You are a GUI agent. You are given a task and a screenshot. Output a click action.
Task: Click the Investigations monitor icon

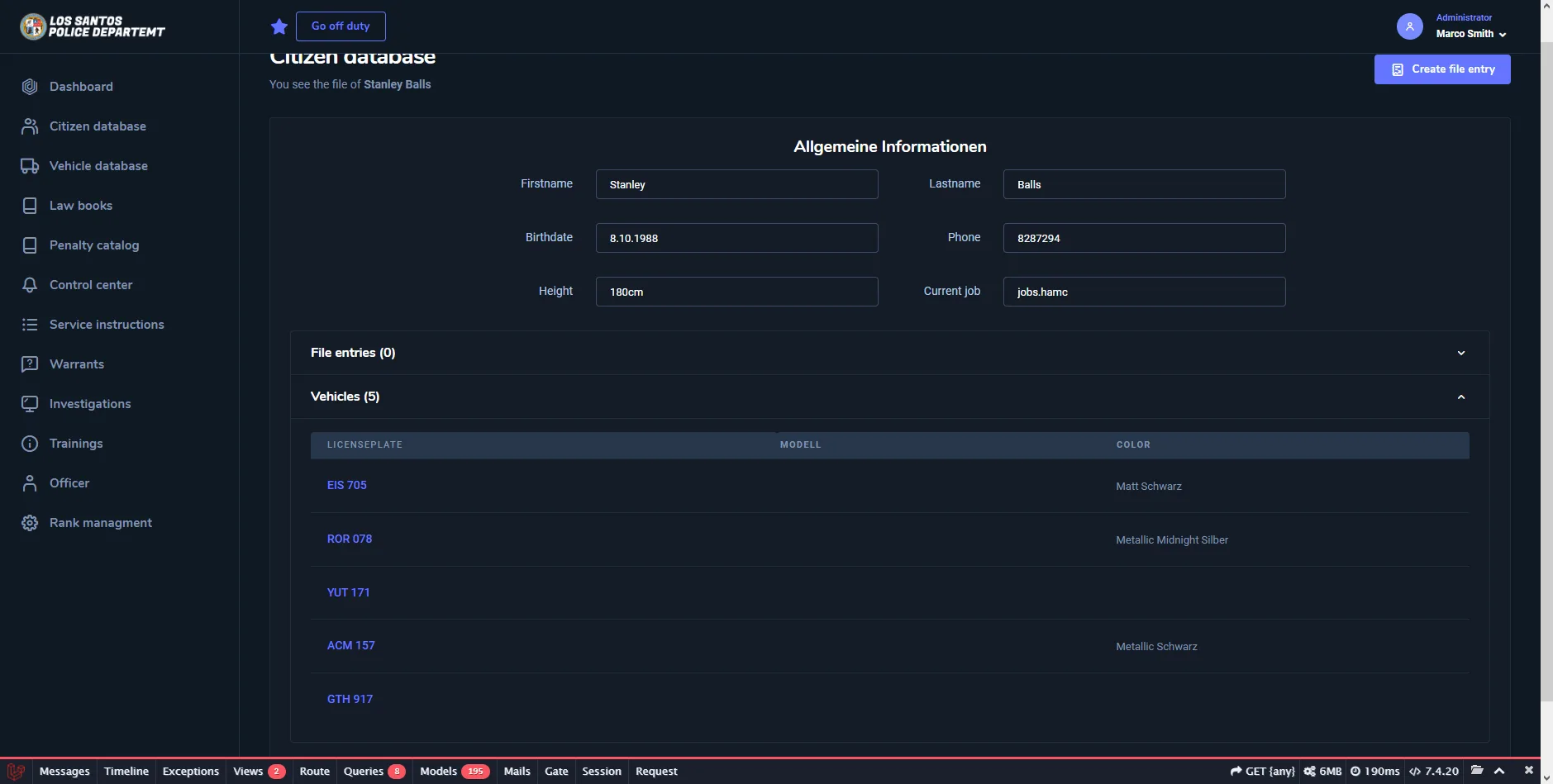point(29,403)
